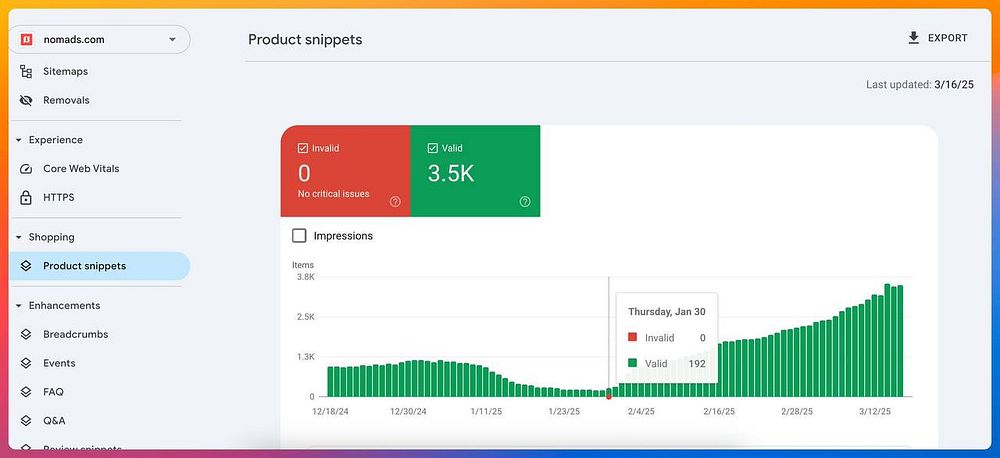Enable the Impressions checkbox
1000x458 pixels.
point(299,236)
